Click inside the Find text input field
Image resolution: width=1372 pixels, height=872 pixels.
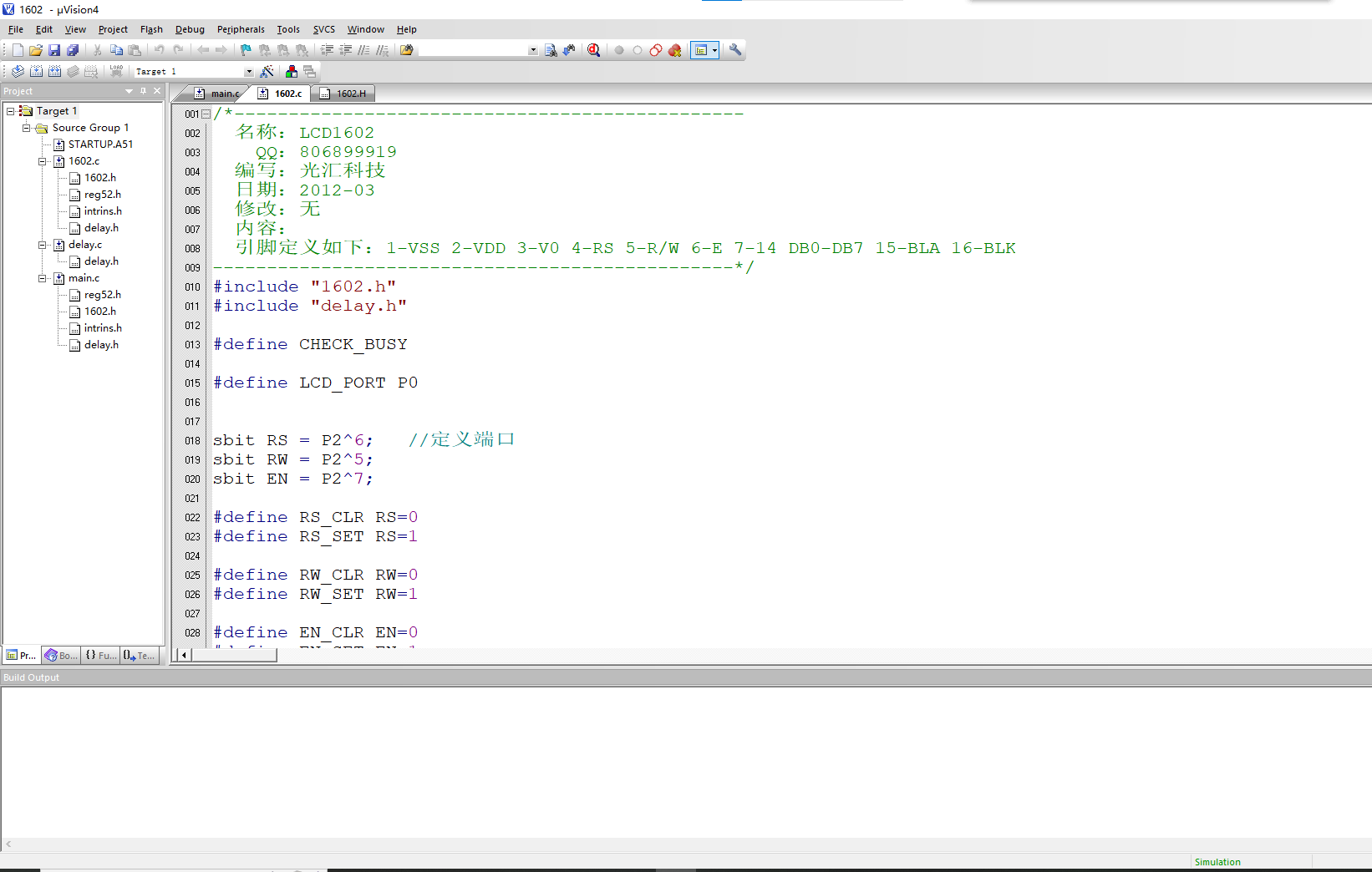(x=473, y=50)
